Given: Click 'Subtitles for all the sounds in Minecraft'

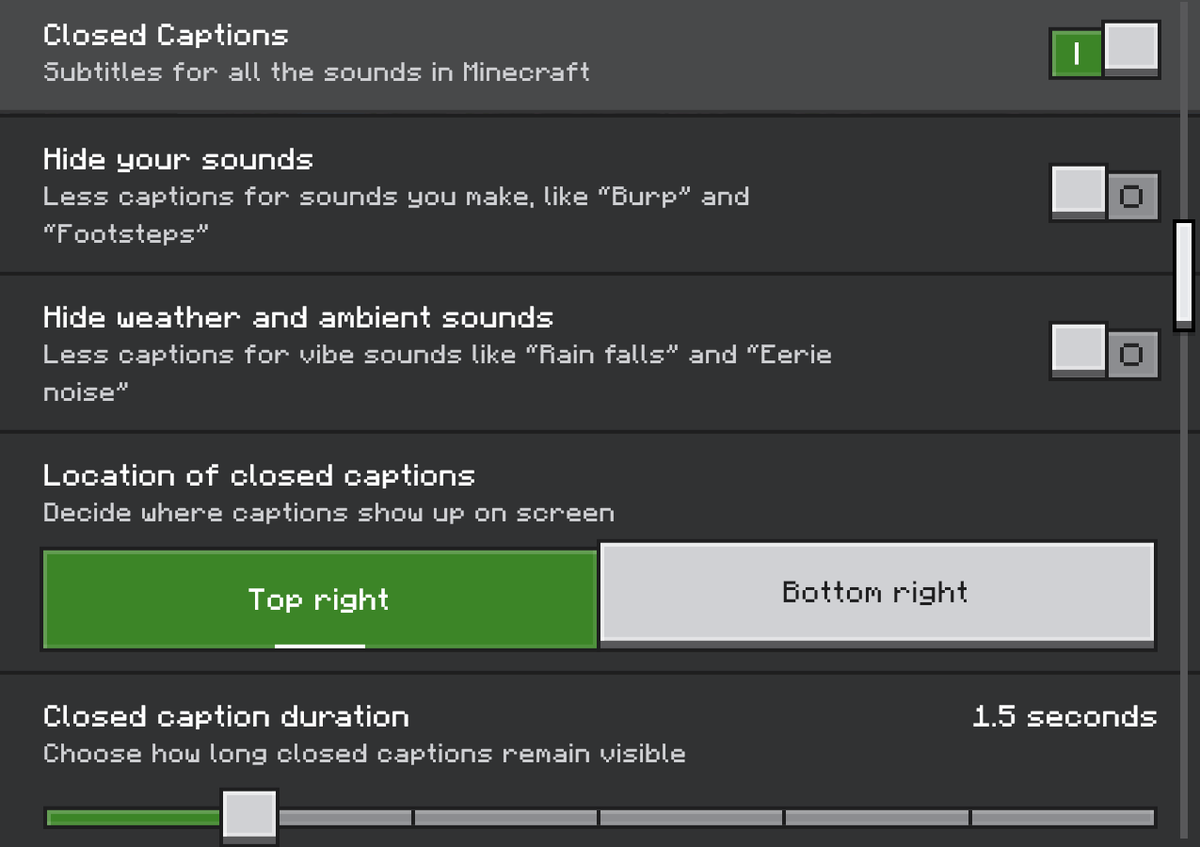Looking at the screenshot, I should (x=316, y=73).
